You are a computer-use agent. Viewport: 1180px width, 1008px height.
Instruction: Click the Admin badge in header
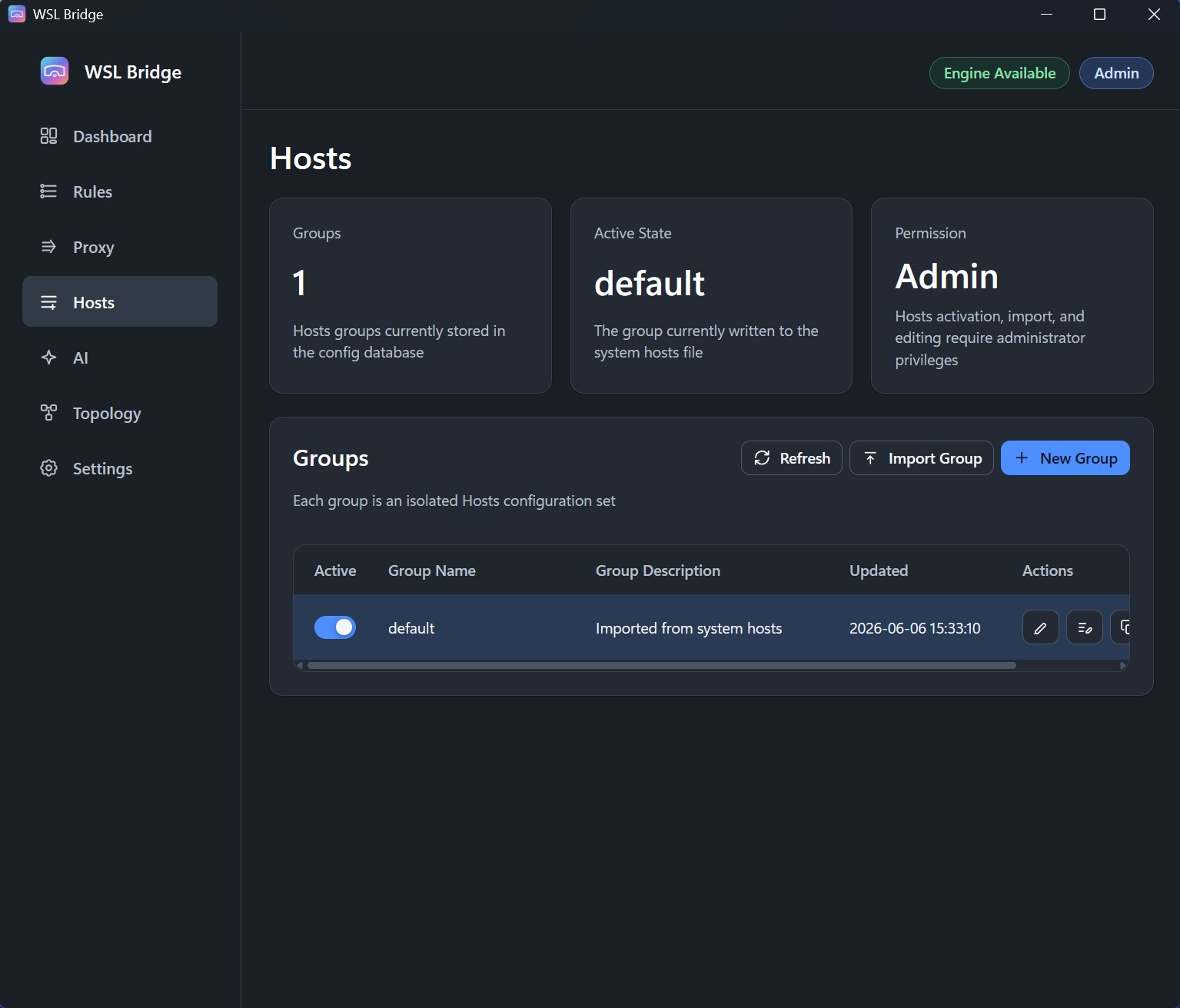(1116, 73)
